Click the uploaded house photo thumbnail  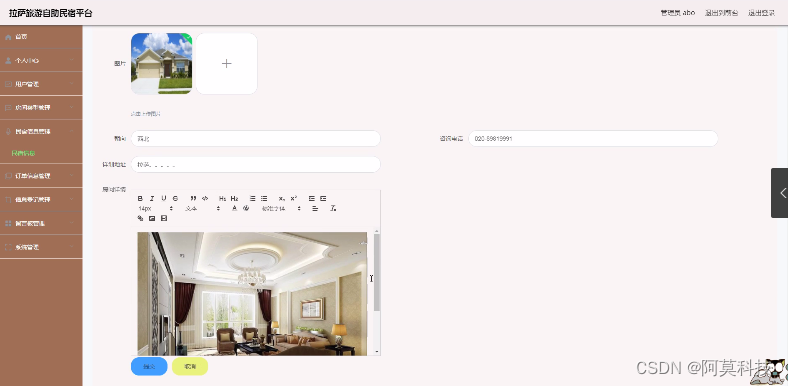coord(161,64)
